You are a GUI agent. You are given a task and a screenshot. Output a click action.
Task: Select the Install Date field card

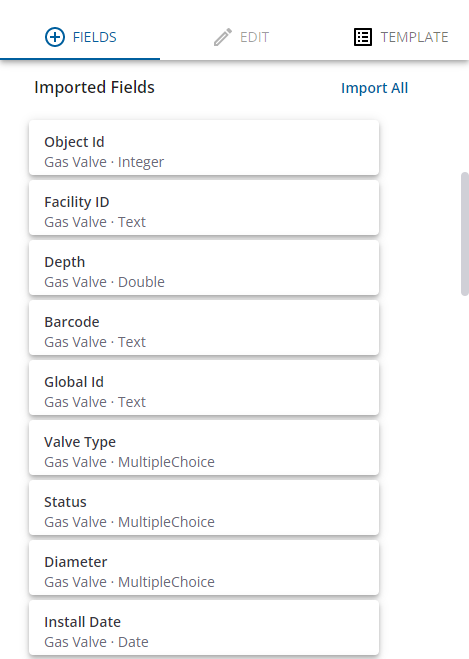pyautogui.click(x=204, y=628)
